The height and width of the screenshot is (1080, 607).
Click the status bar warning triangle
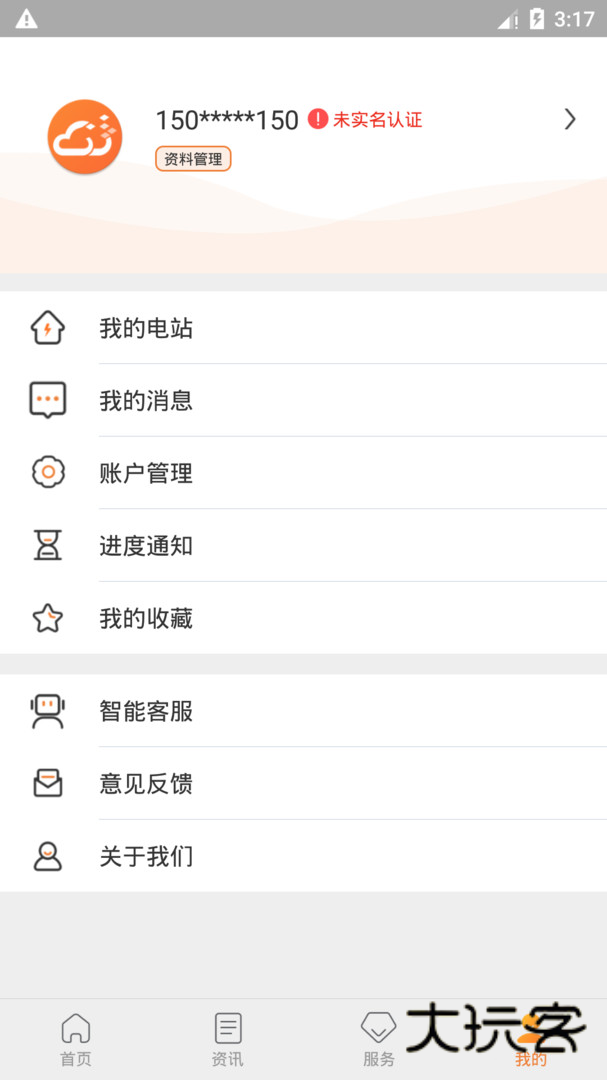click(27, 17)
